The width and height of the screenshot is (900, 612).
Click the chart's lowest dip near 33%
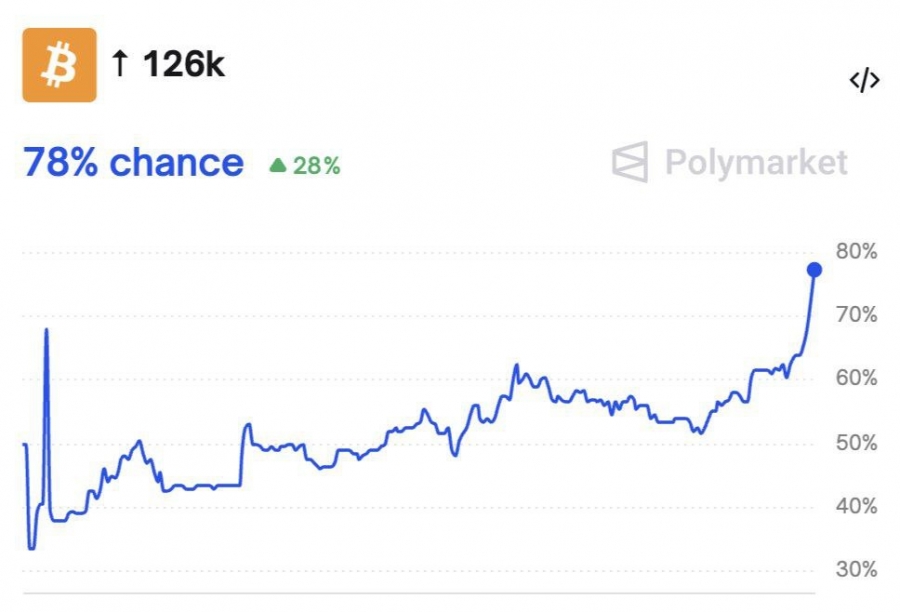pos(32,547)
